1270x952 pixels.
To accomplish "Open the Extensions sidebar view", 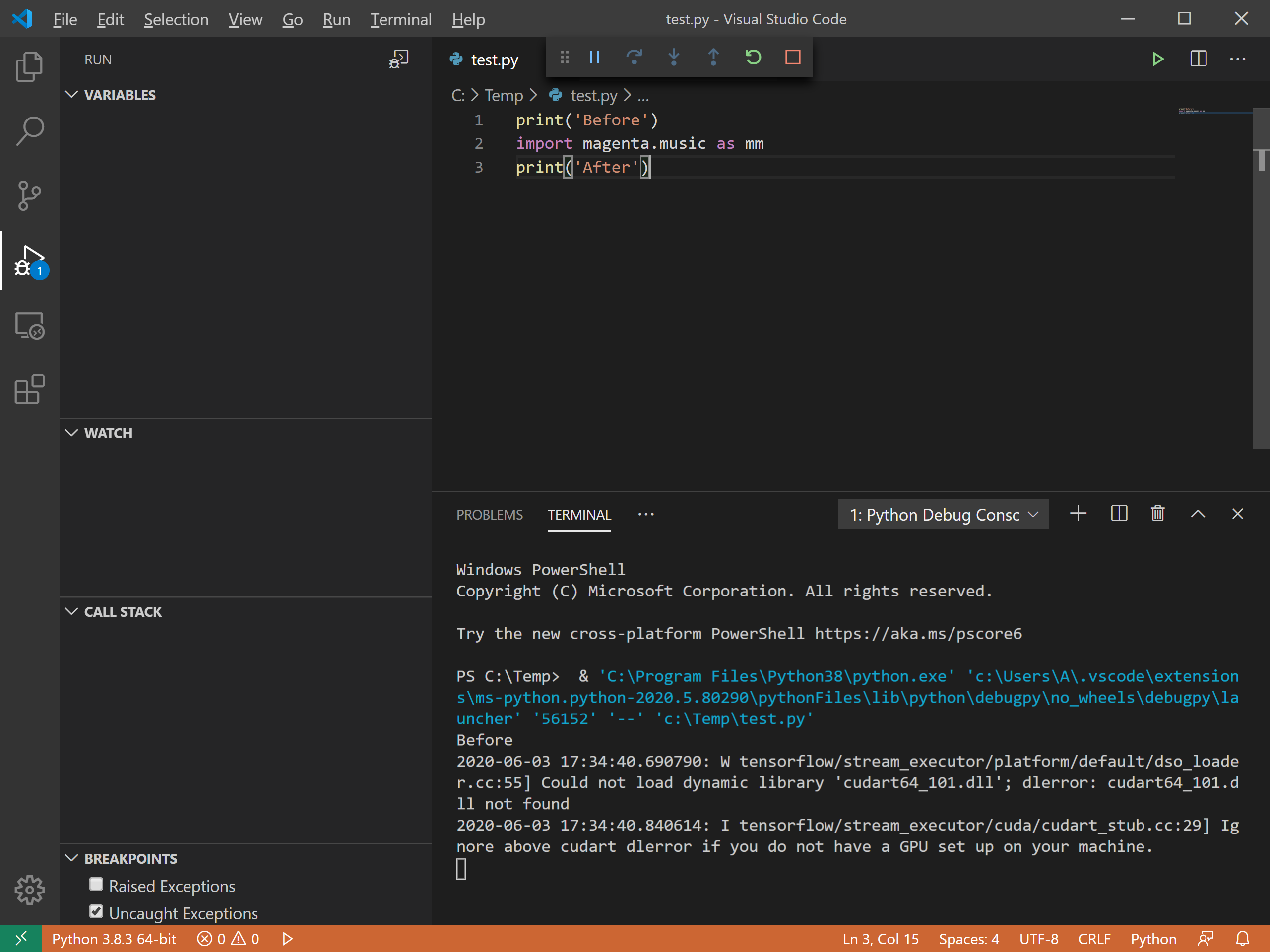I will coord(29,390).
